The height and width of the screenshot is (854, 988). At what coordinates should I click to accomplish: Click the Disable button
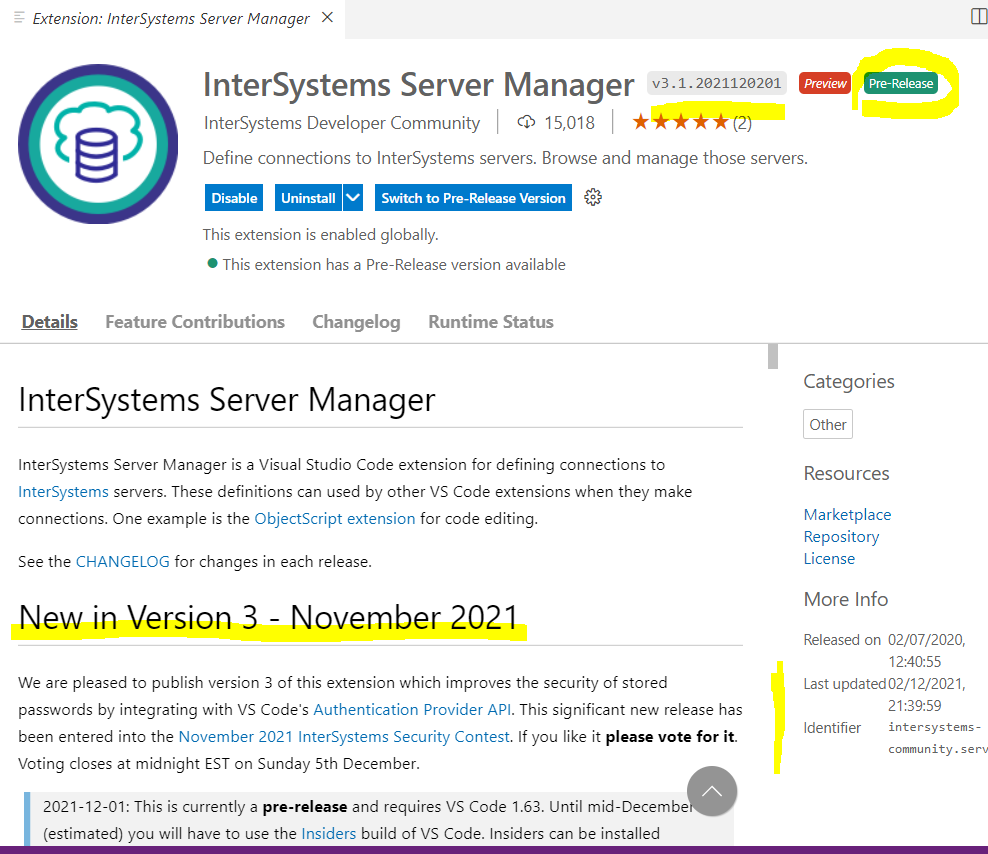coord(234,198)
